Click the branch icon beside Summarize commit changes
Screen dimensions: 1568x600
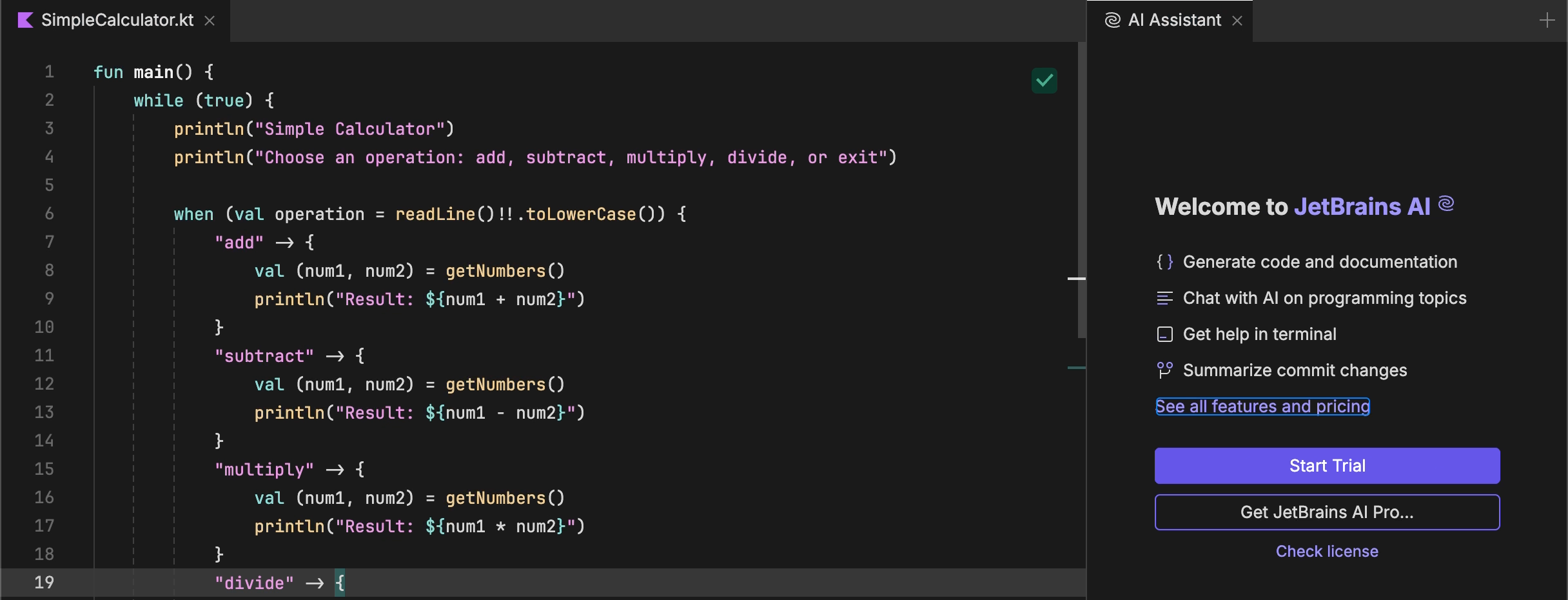(x=1164, y=370)
